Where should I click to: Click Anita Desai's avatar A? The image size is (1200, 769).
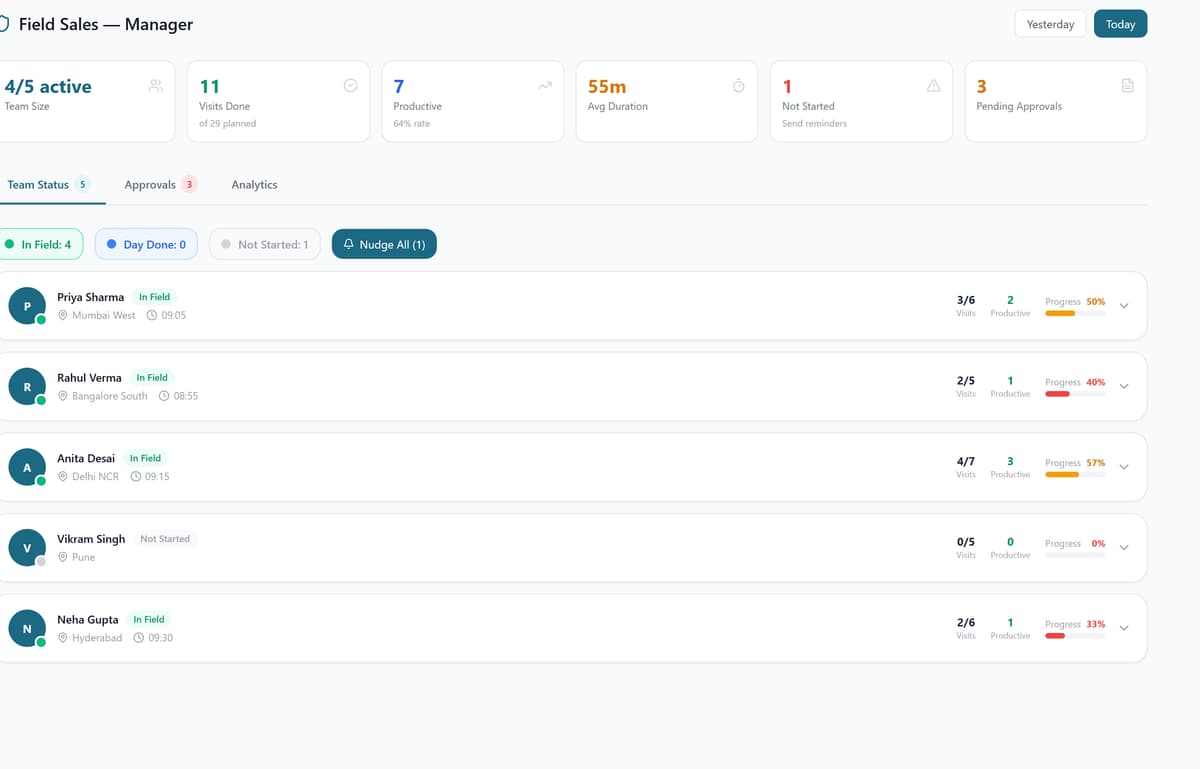[x=27, y=467]
